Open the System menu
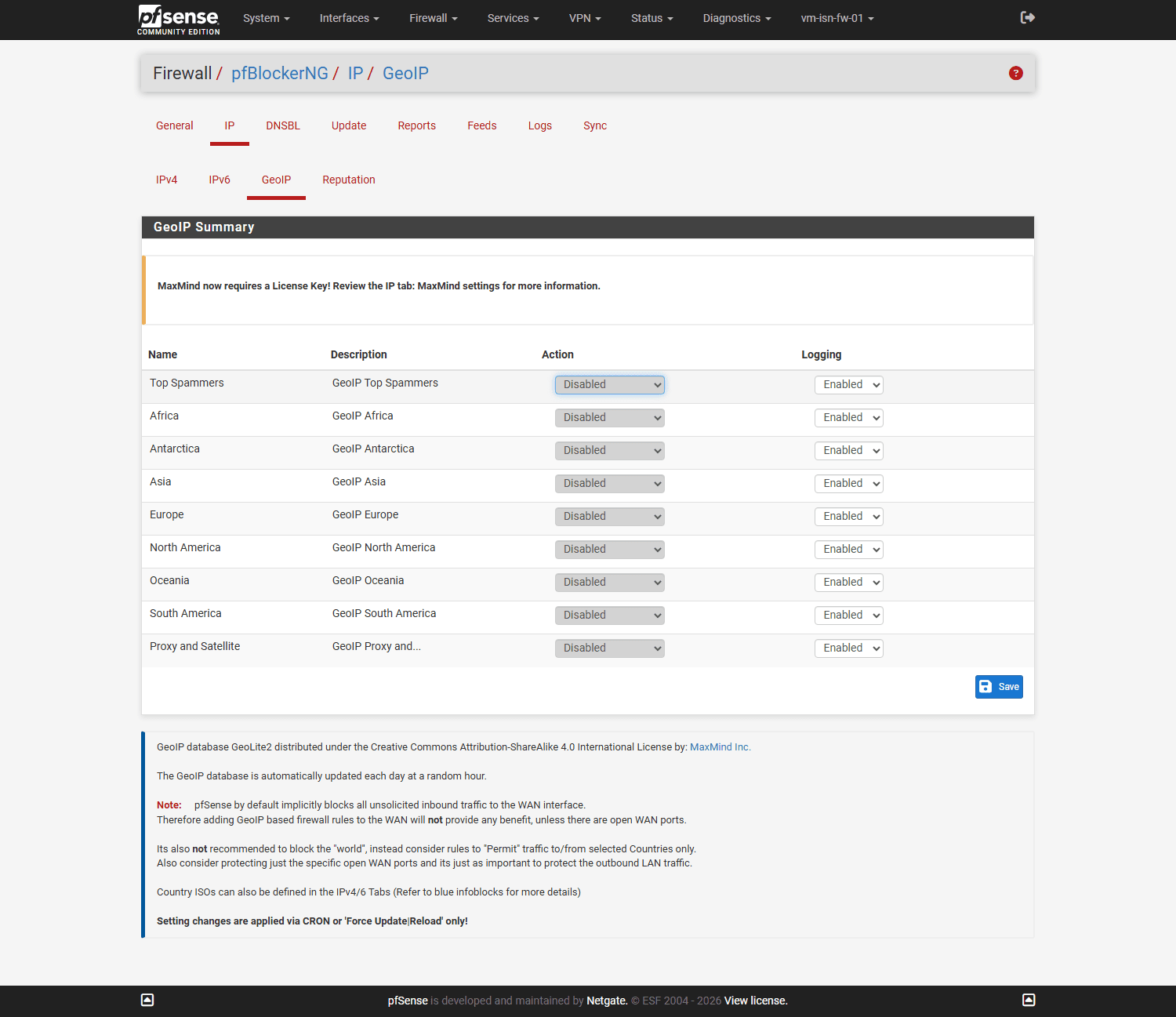 267,18
